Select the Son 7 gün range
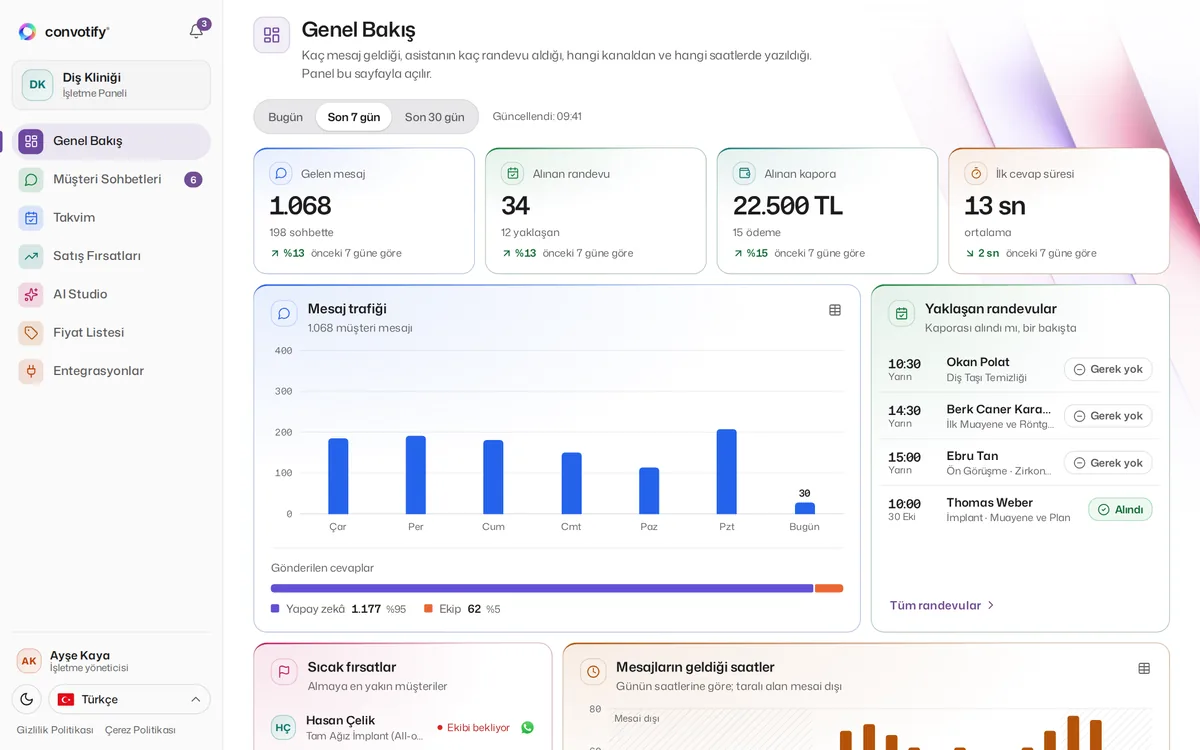 [354, 117]
